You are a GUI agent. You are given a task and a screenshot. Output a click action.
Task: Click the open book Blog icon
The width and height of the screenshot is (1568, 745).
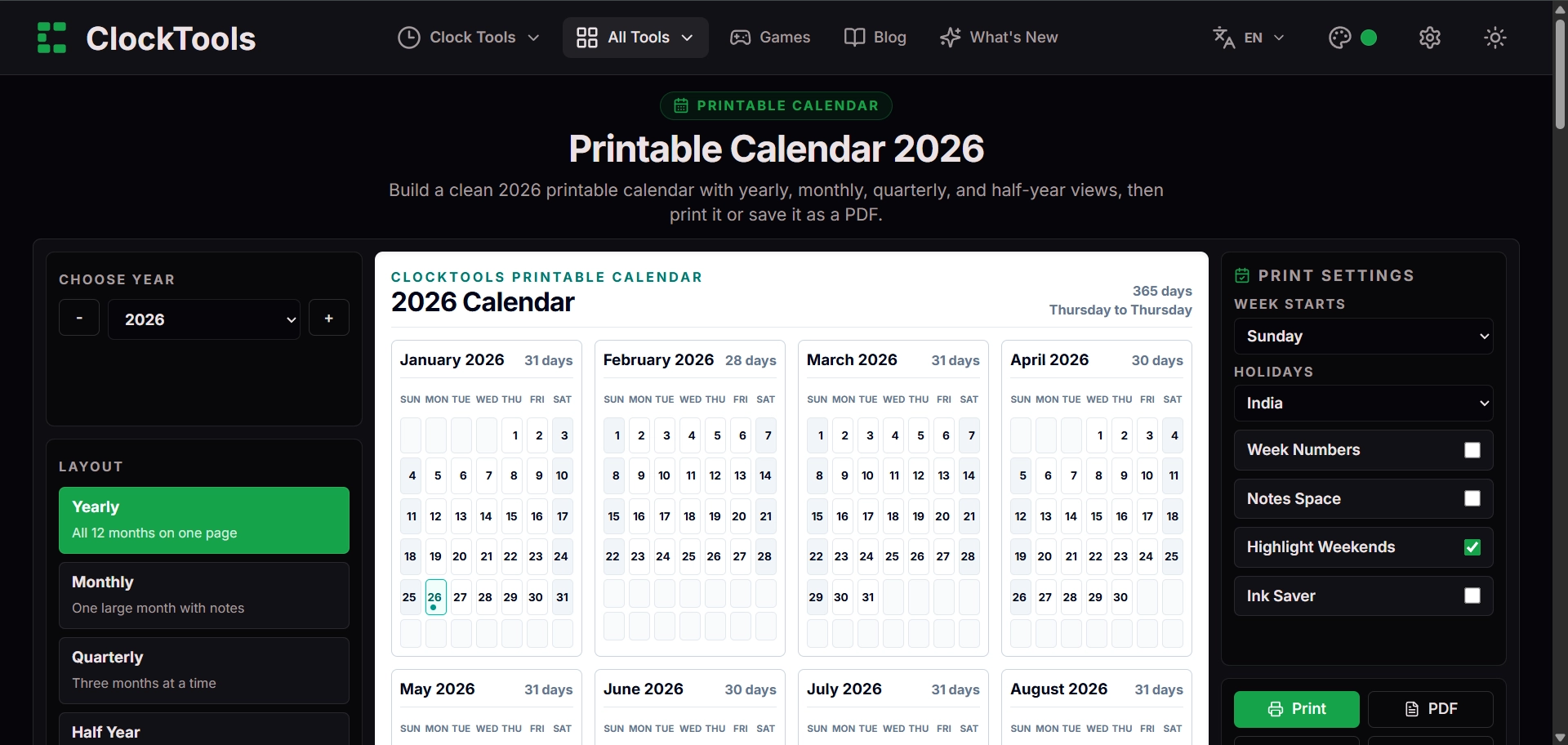click(854, 38)
